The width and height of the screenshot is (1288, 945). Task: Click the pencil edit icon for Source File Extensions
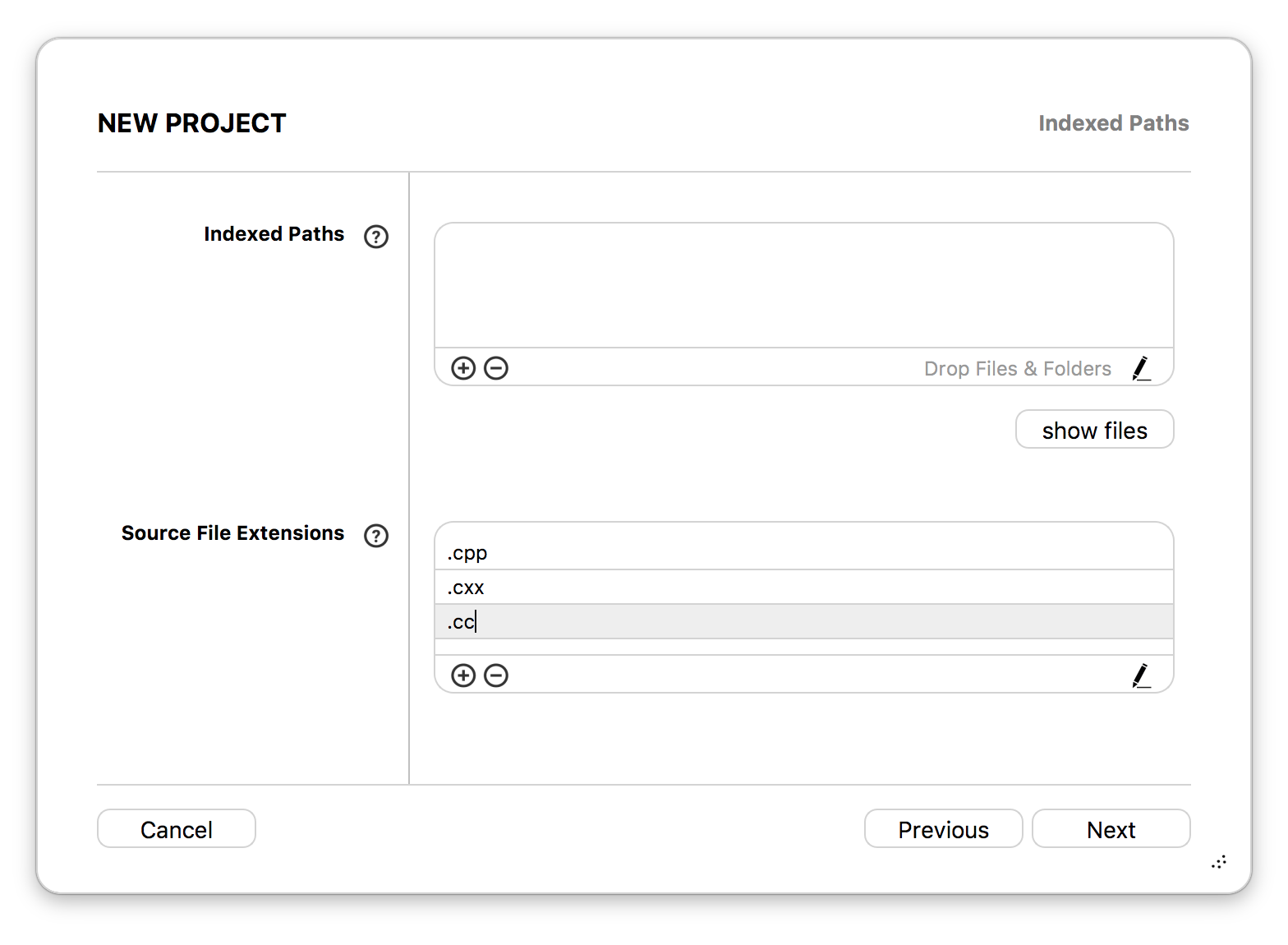1141,675
